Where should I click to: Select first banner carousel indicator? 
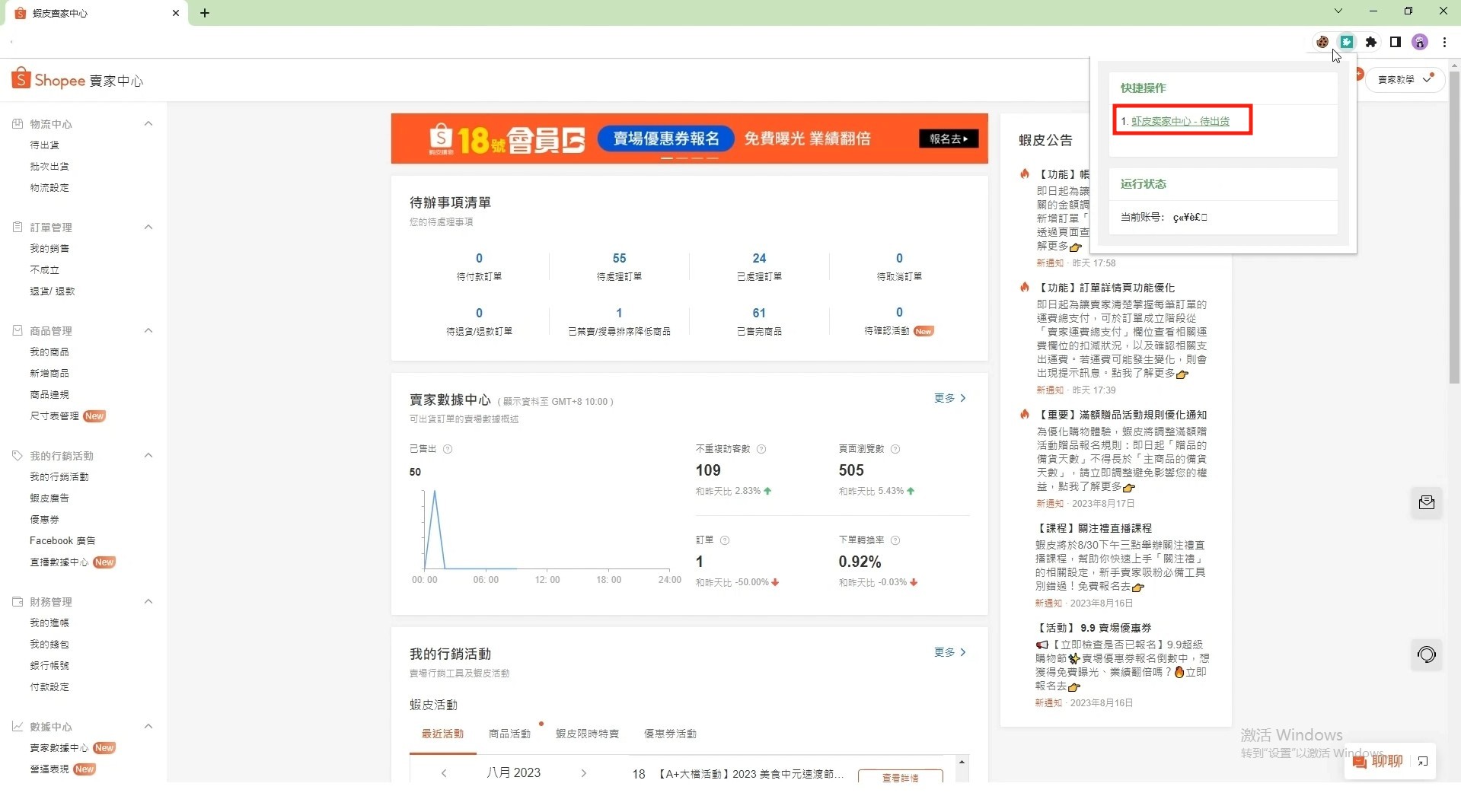pos(666,158)
